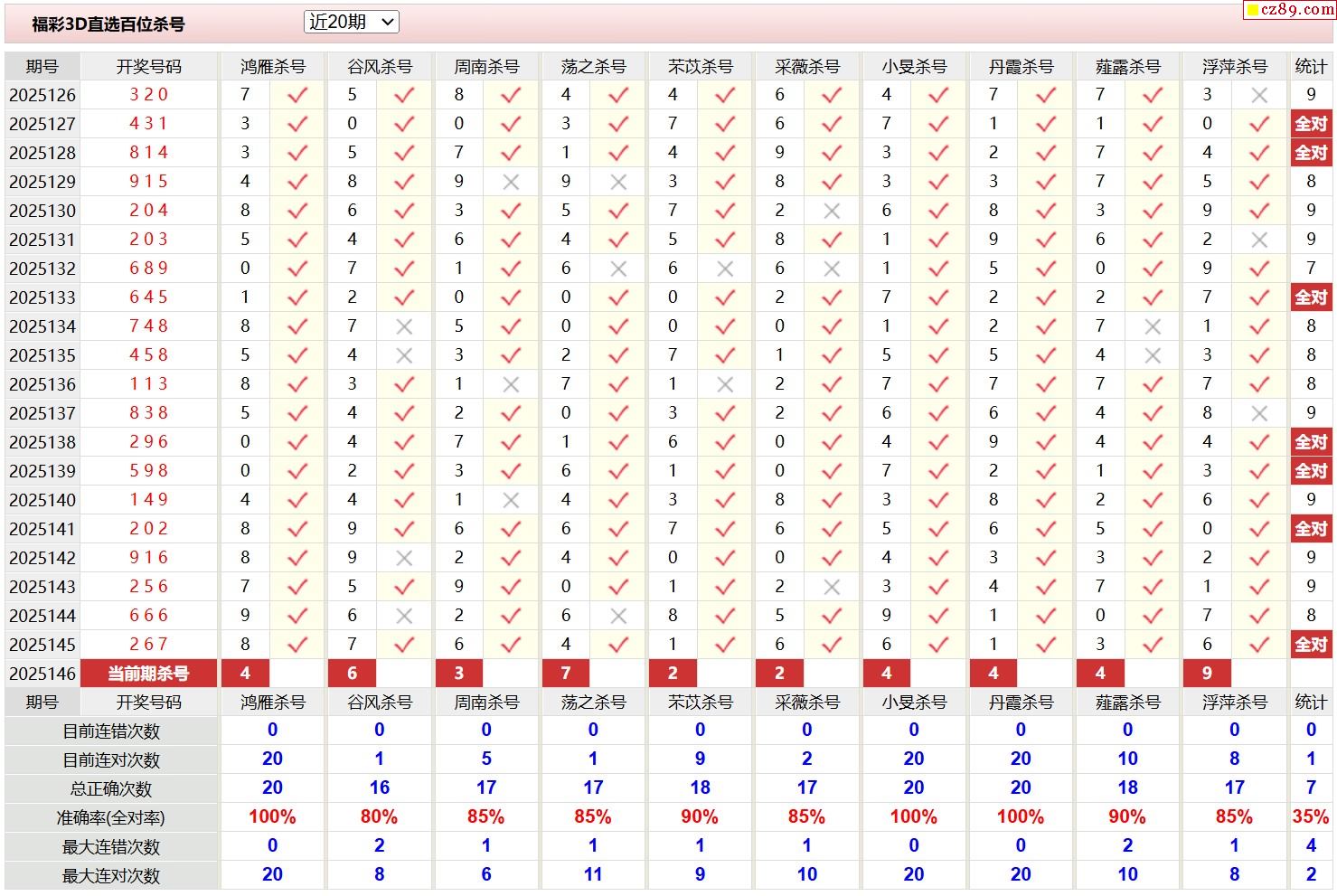Click the 浮萍 current kill number 9
The width and height of the screenshot is (1337, 896).
click(1208, 674)
